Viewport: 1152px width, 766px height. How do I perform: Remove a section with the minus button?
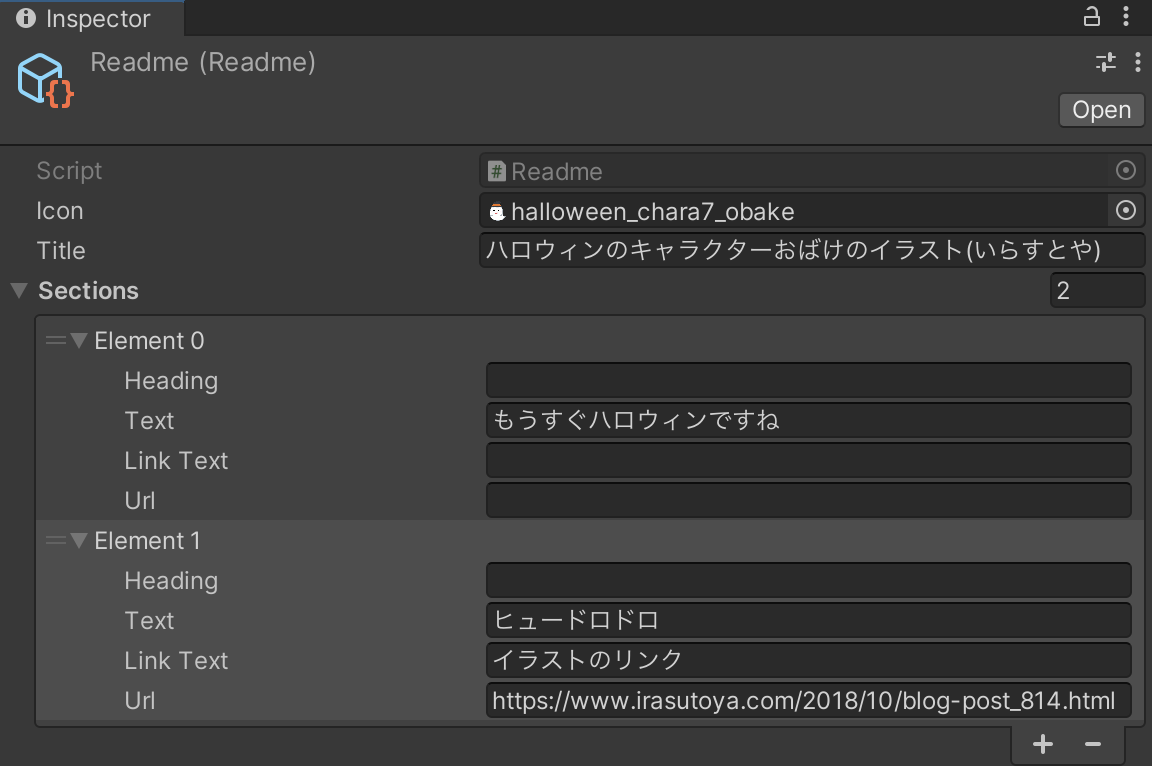pyautogui.click(x=1095, y=743)
